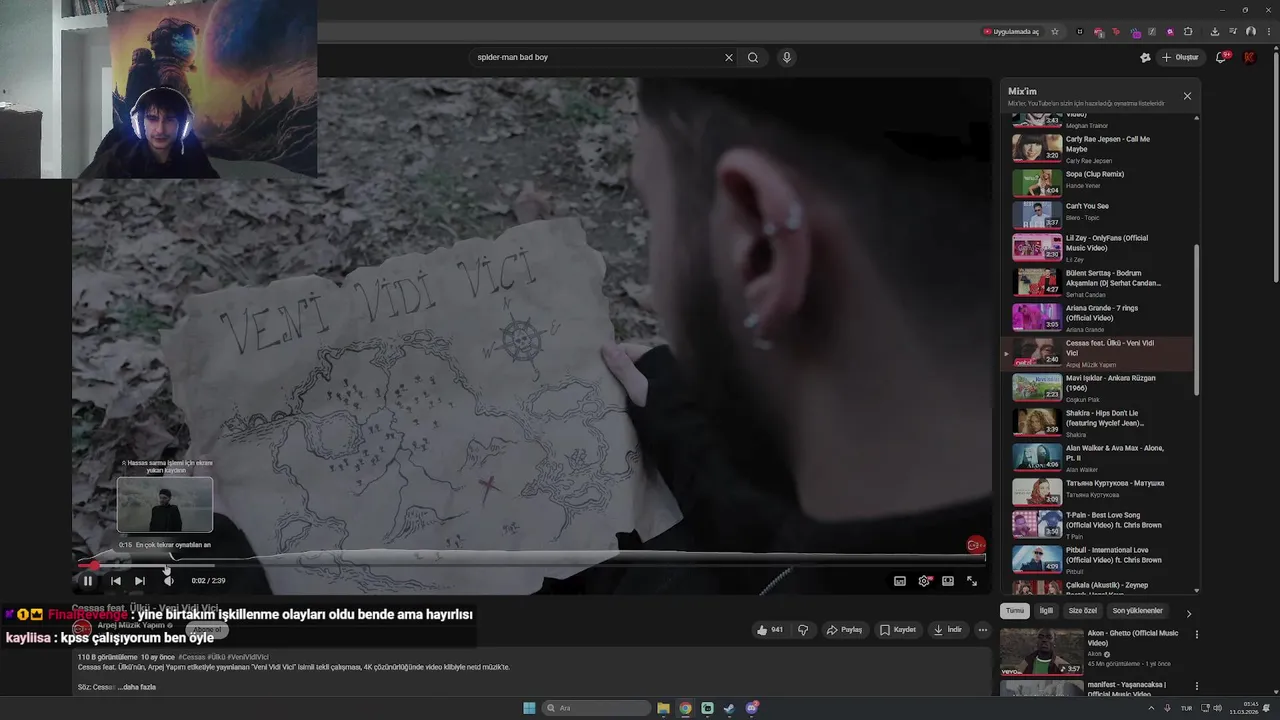Open the video in full screen

(x=972, y=581)
